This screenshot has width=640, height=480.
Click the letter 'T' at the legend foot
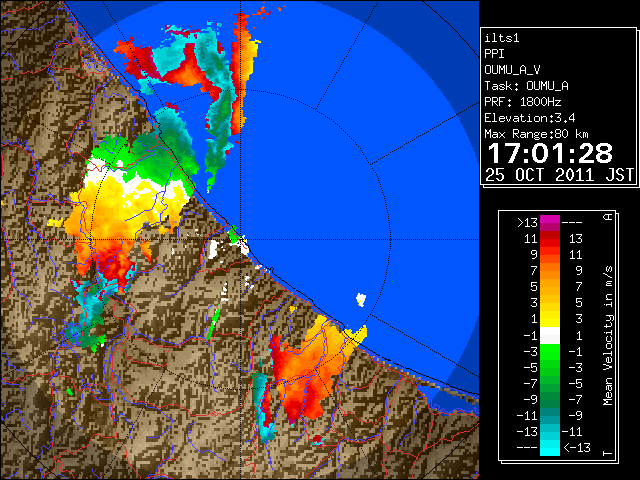pos(609,453)
